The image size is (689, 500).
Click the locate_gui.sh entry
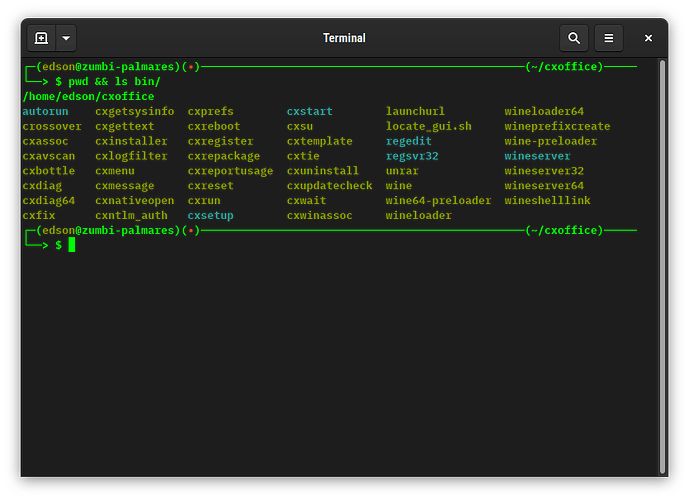pyautogui.click(x=428, y=126)
